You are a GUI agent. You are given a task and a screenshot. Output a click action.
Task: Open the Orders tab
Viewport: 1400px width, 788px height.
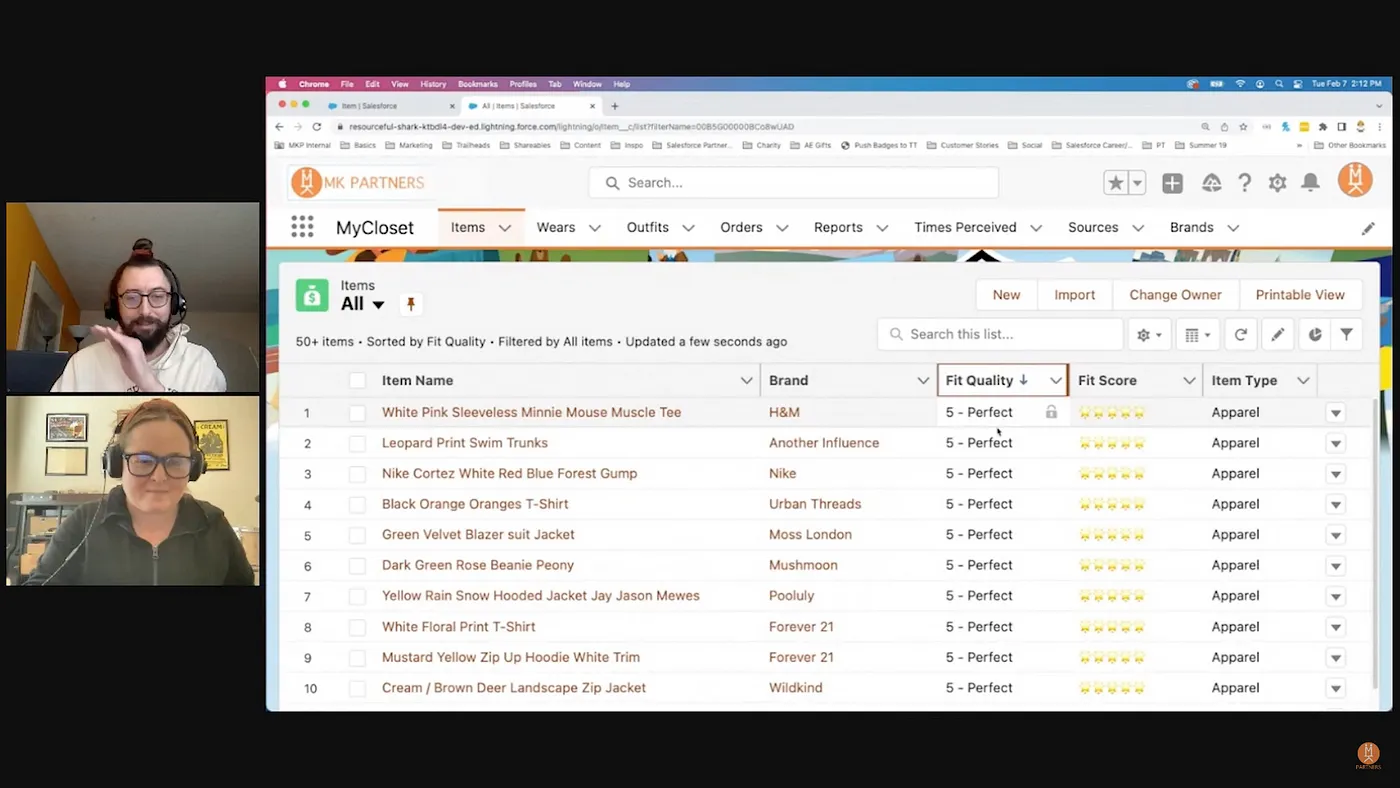coord(741,227)
